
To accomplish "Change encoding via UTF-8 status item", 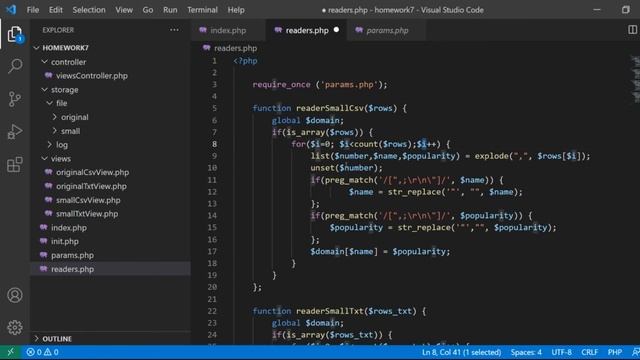I will click(562, 352).
